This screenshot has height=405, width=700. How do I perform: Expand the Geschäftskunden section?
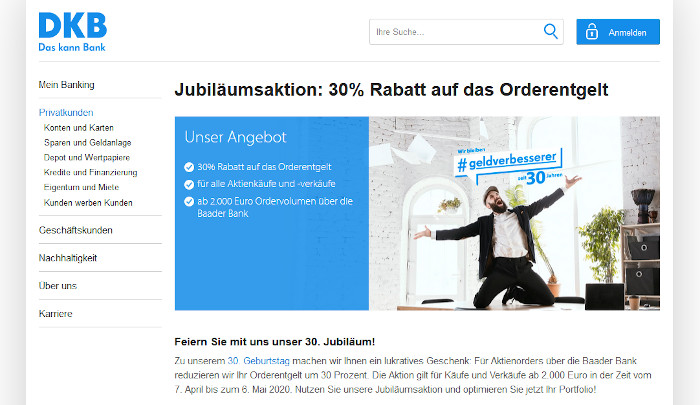click(x=75, y=230)
